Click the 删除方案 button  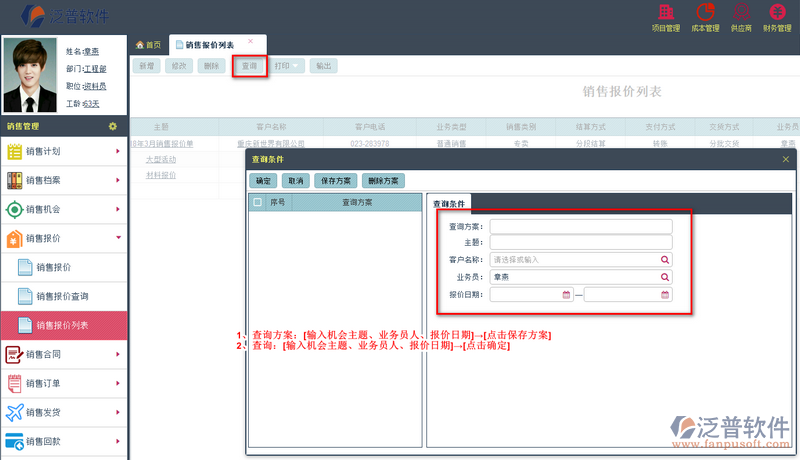(383, 181)
